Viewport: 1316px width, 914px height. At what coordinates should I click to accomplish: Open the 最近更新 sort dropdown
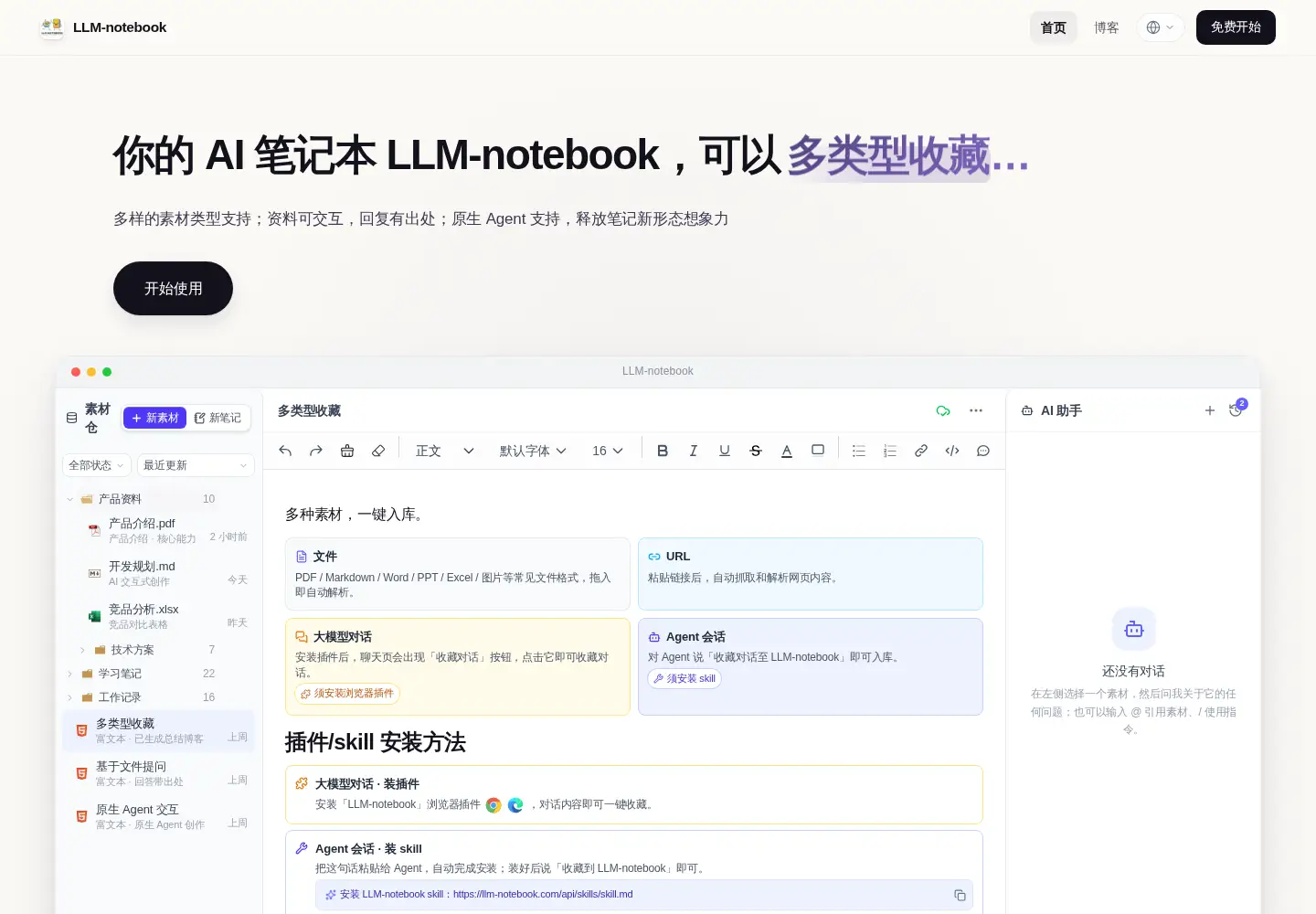(196, 465)
